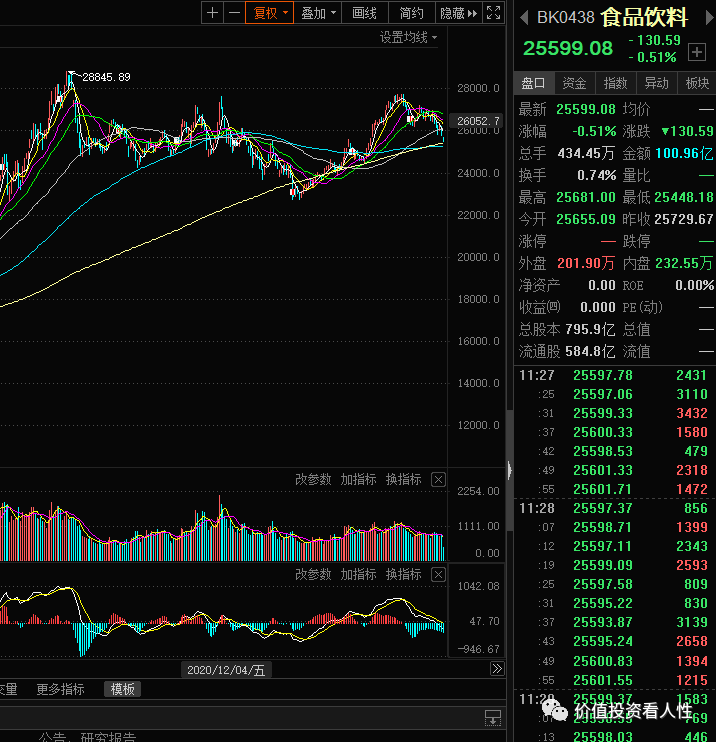Click the double-arrow timeline scroll icon
Screen dimensions: 716x742
click(x=497, y=669)
